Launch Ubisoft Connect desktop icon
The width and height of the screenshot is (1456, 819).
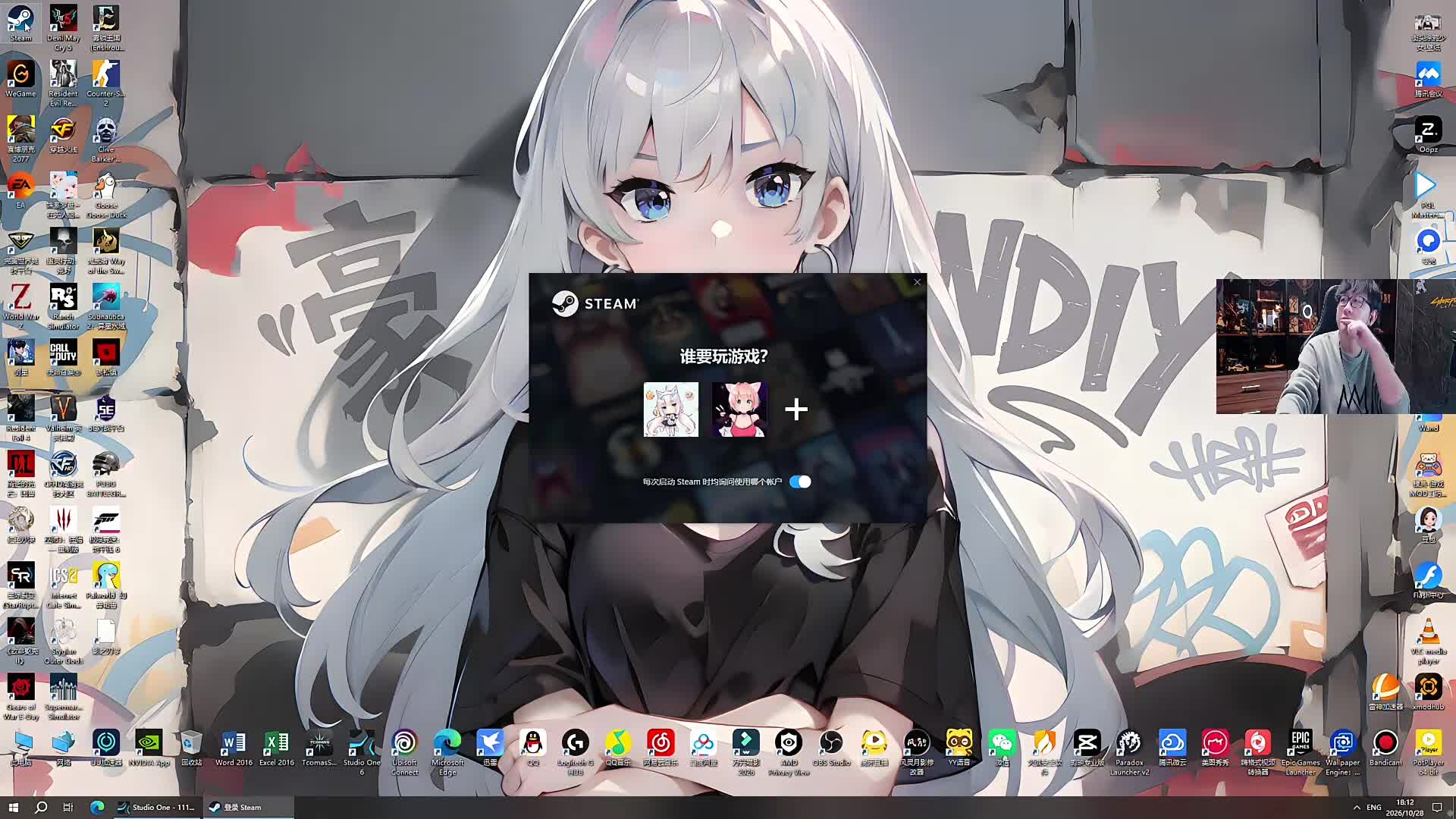click(405, 753)
